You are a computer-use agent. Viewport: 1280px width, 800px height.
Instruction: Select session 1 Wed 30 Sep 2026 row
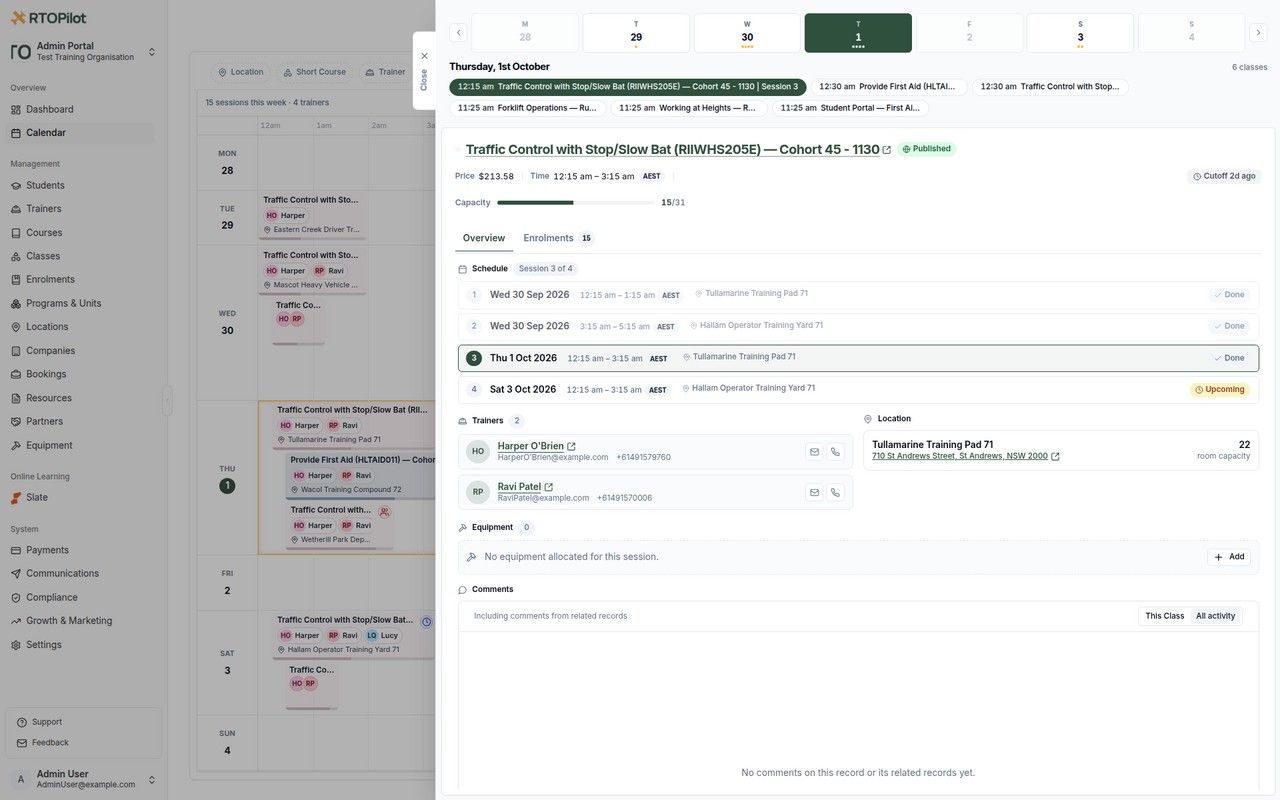coord(858,295)
